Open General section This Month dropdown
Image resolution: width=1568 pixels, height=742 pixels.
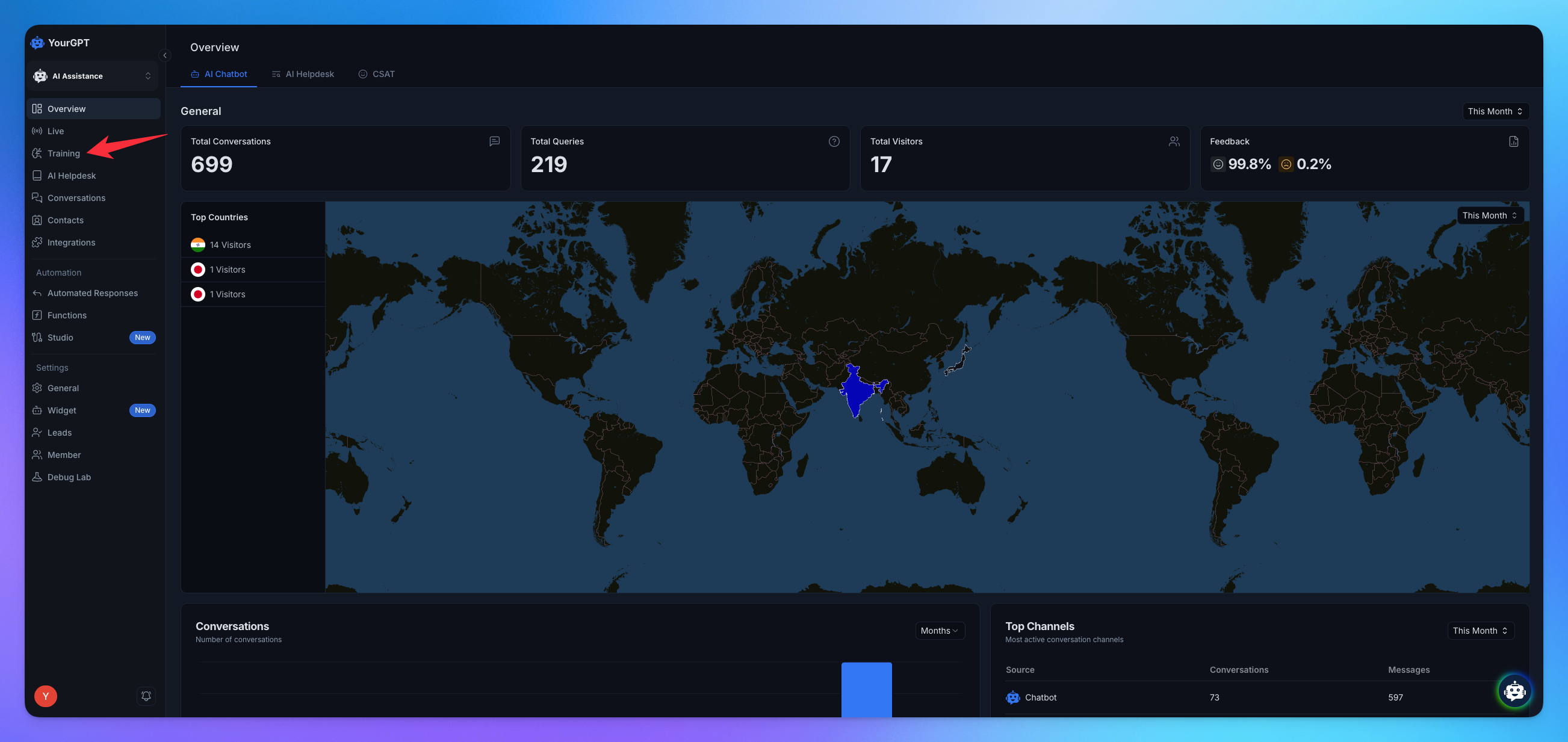tap(1495, 111)
